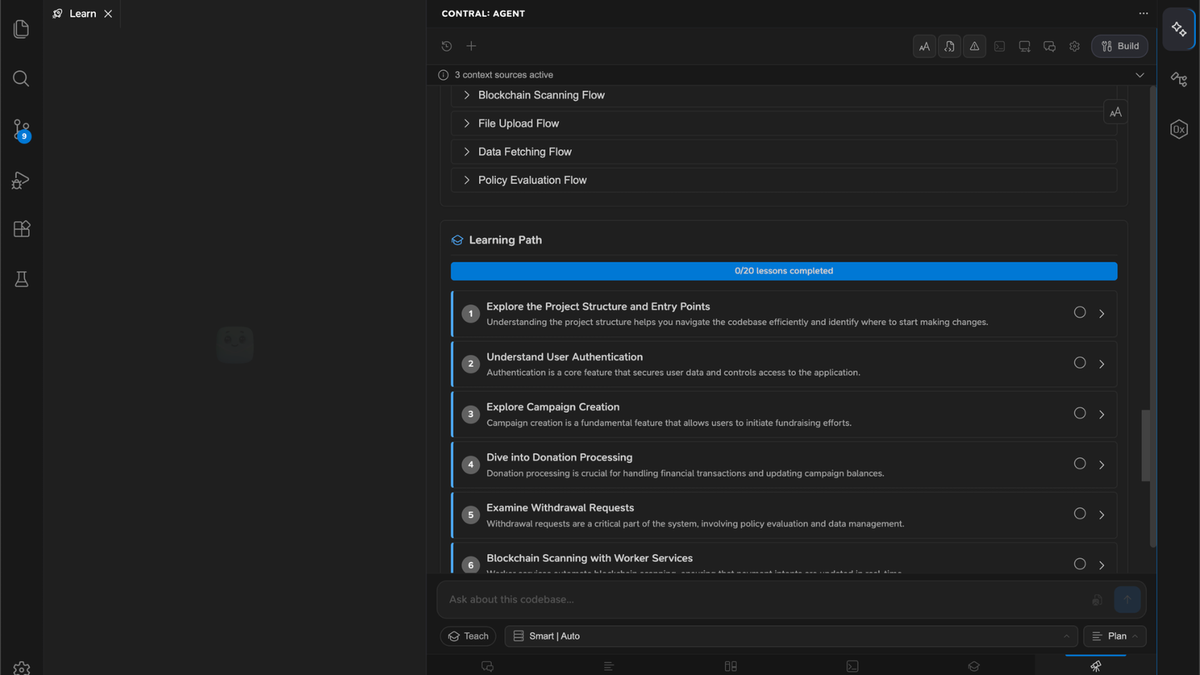Click lesson number 4 badge
Screen dimensions: 1200x675
pyautogui.click(x=471, y=465)
